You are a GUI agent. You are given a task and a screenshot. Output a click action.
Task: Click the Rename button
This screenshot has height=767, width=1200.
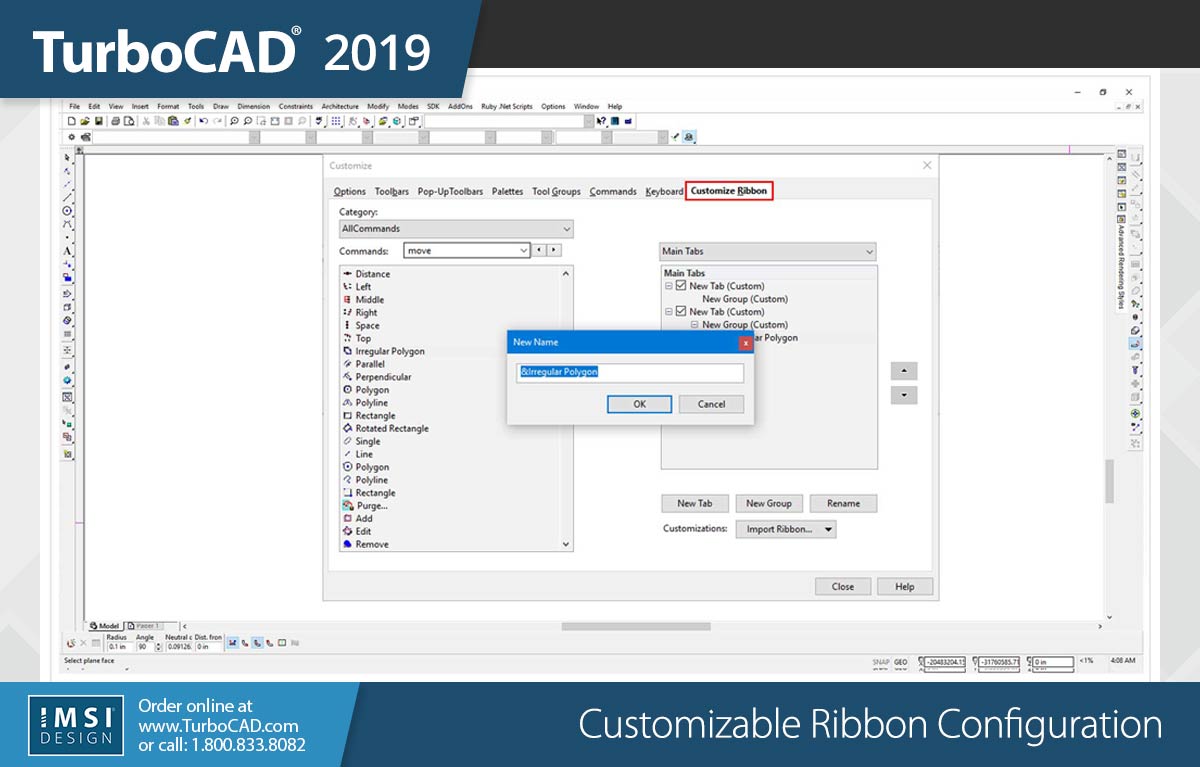click(x=843, y=503)
